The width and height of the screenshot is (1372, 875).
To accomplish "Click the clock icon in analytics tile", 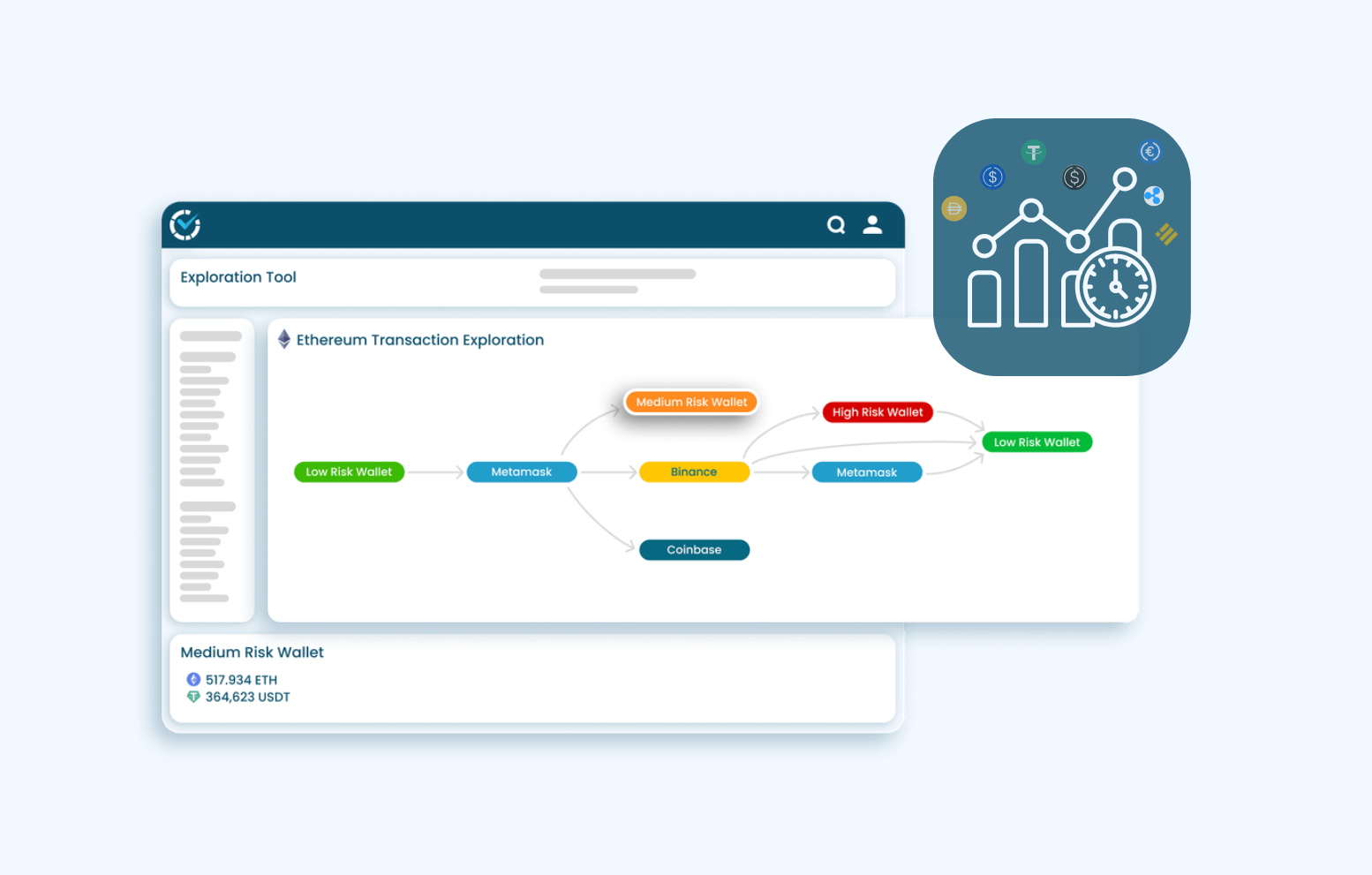I will (1116, 287).
